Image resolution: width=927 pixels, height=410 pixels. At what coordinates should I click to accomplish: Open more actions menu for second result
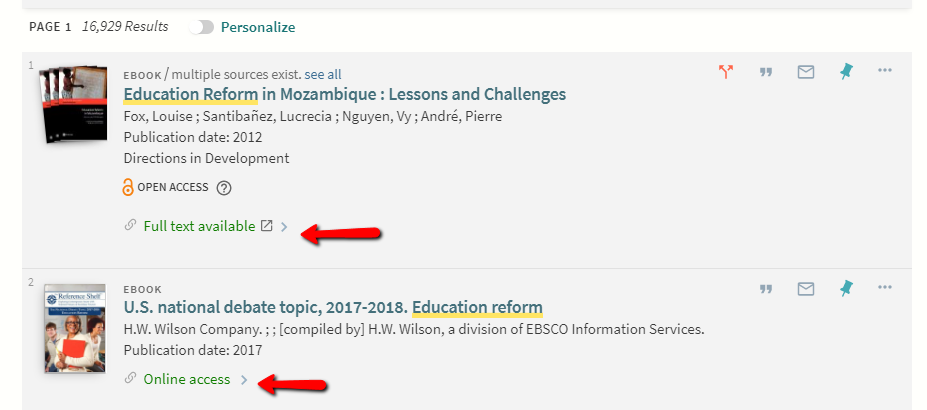pyautogui.click(x=885, y=288)
